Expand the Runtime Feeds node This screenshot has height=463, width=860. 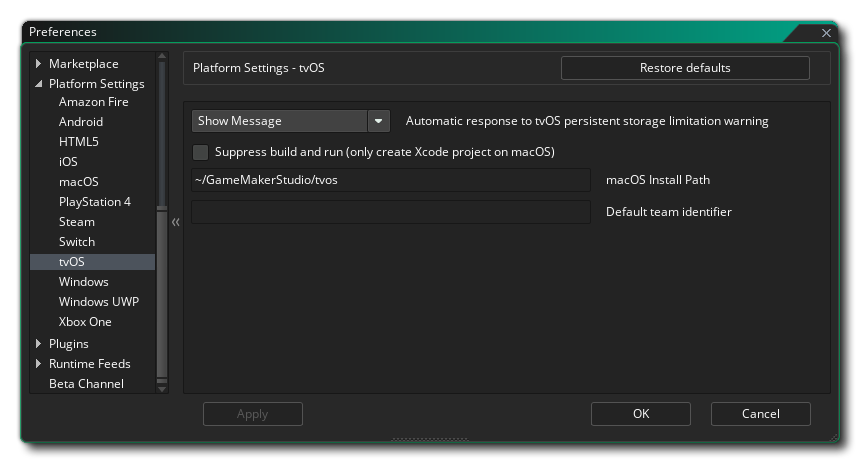39,364
